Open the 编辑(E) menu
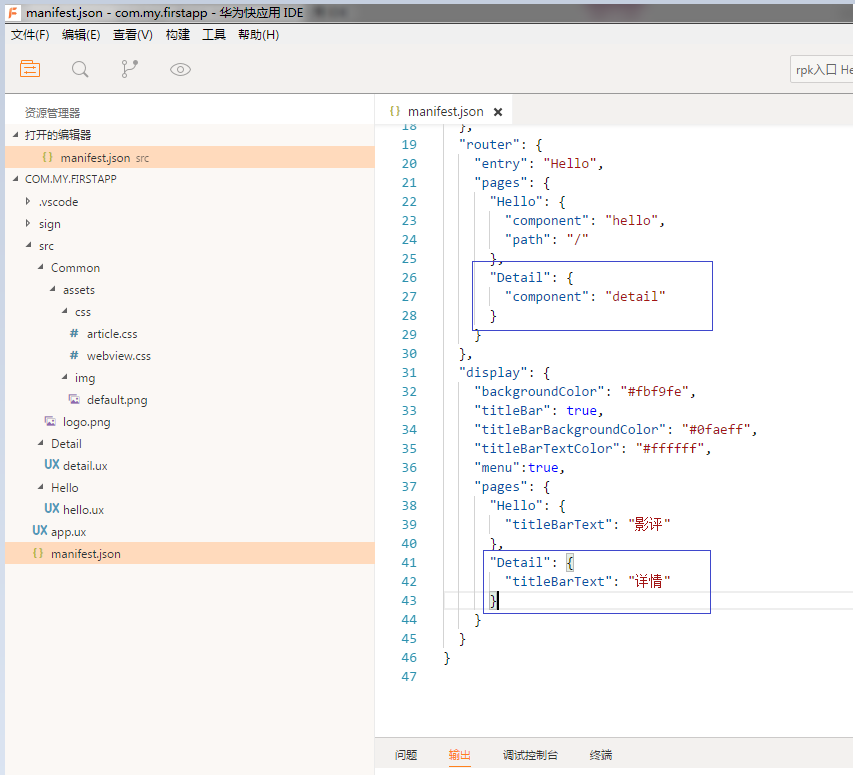Screen dimensions: 855x775 pyautogui.click(x=81, y=35)
